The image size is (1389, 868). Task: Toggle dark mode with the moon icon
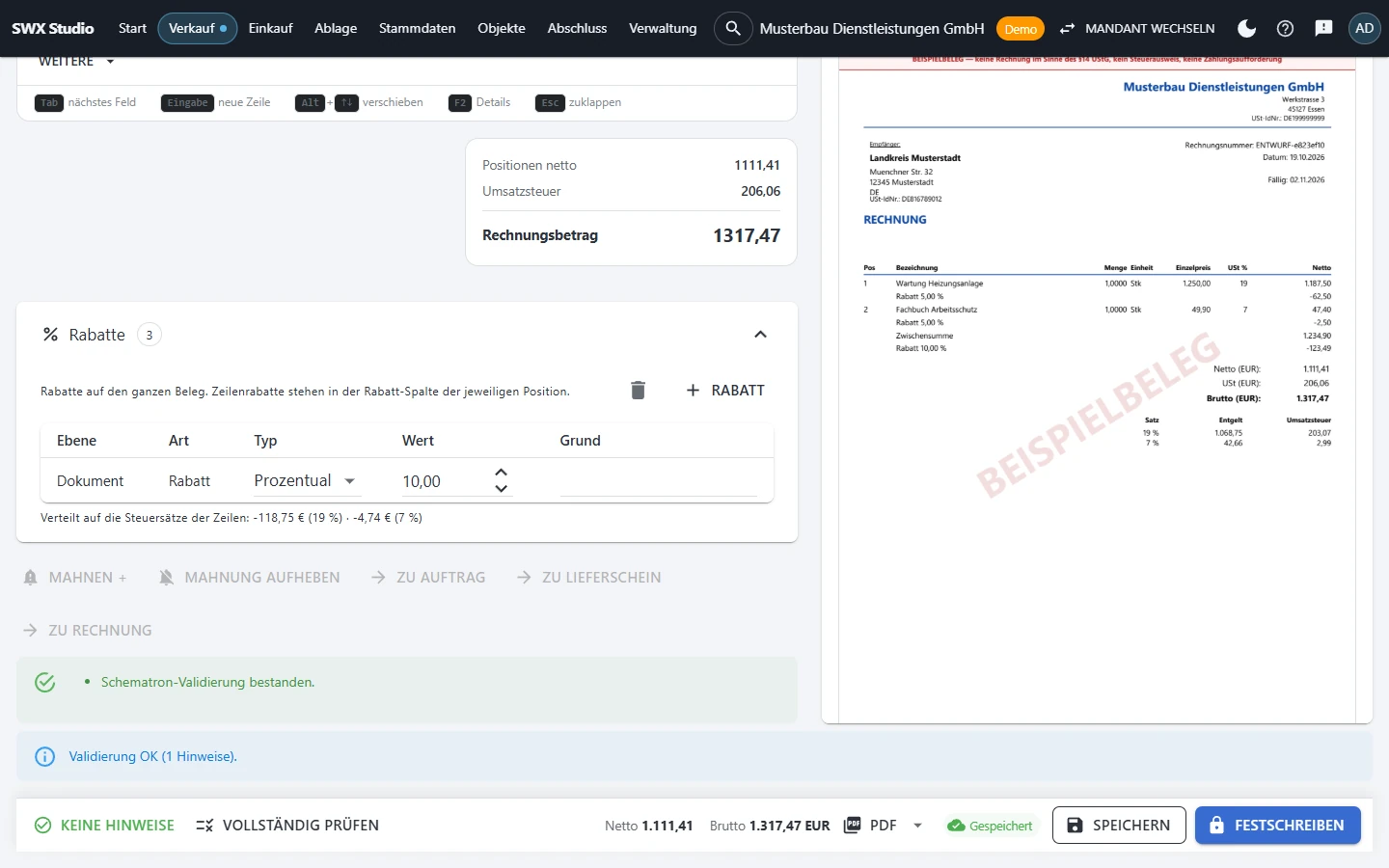(x=1246, y=28)
